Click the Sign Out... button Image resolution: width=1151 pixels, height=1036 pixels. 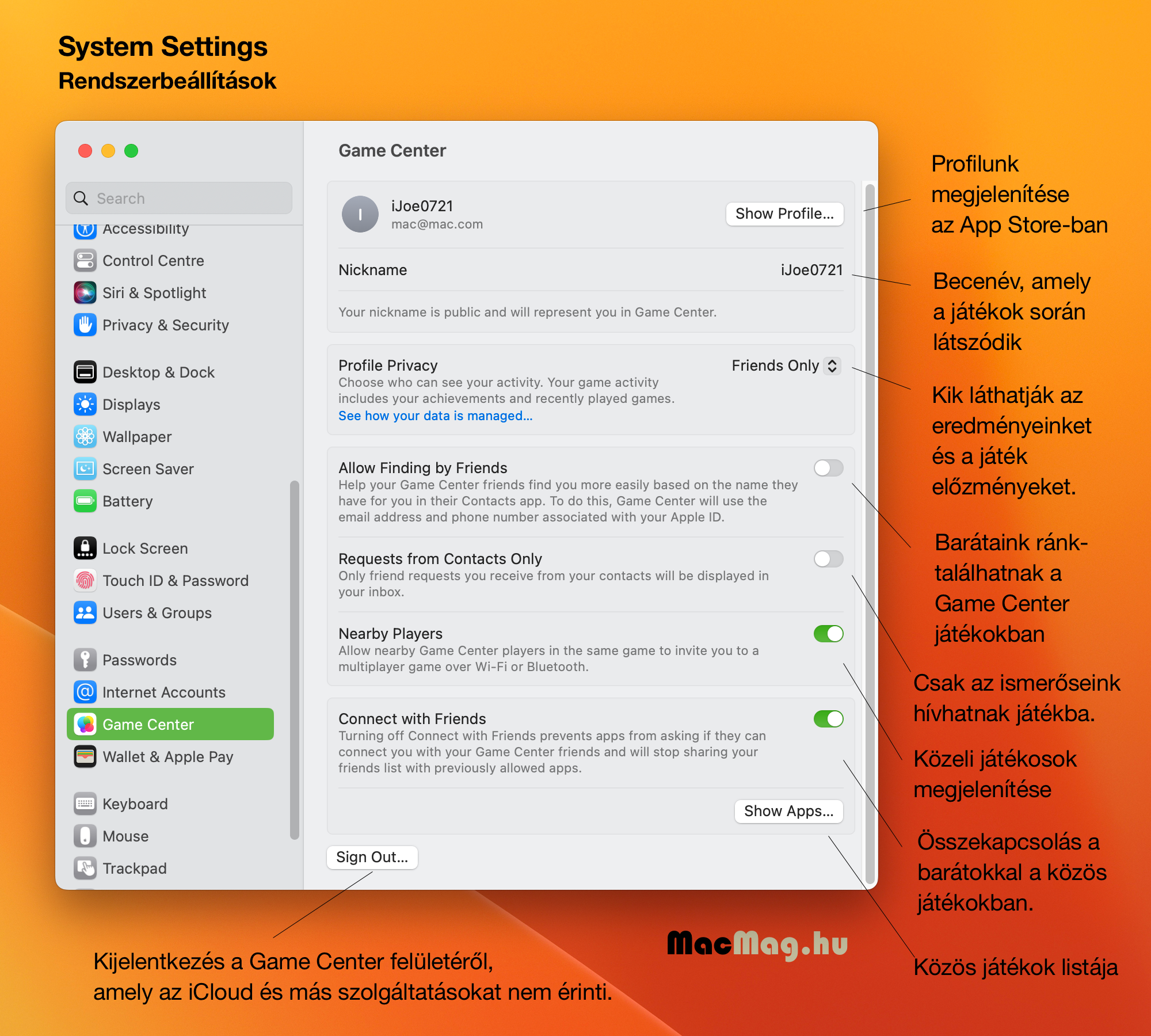click(x=372, y=857)
